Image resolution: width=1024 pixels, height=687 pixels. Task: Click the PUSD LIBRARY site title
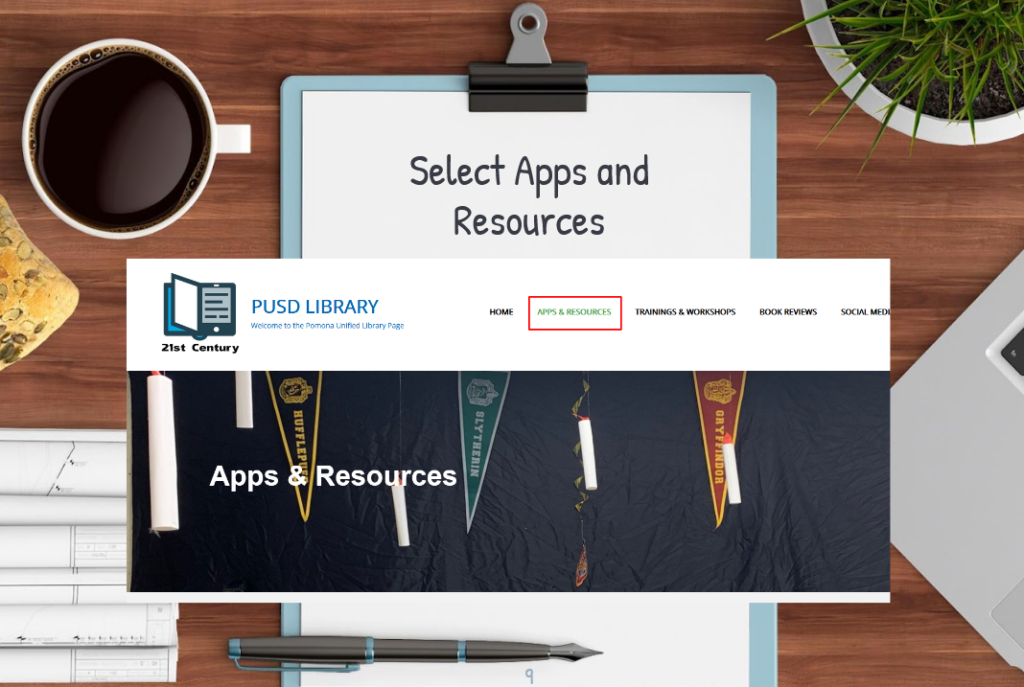[x=315, y=306]
